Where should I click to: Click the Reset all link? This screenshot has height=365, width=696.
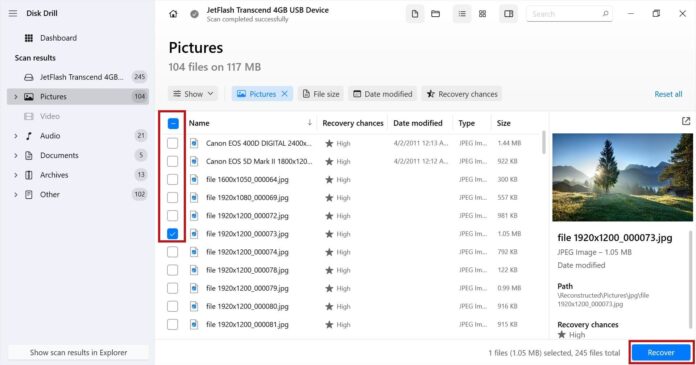point(668,94)
